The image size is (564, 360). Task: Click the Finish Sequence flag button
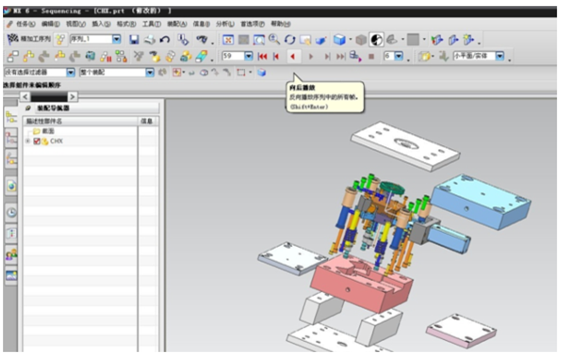(29, 39)
